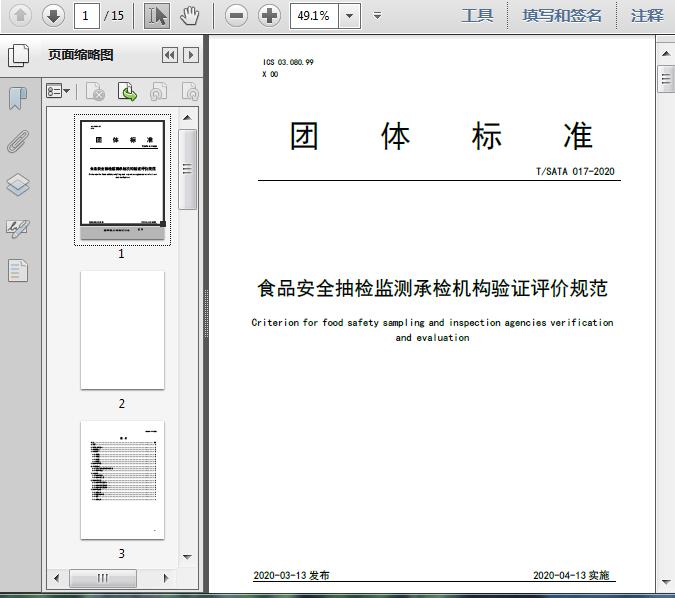Go to the next page with the down arrow

point(53,15)
